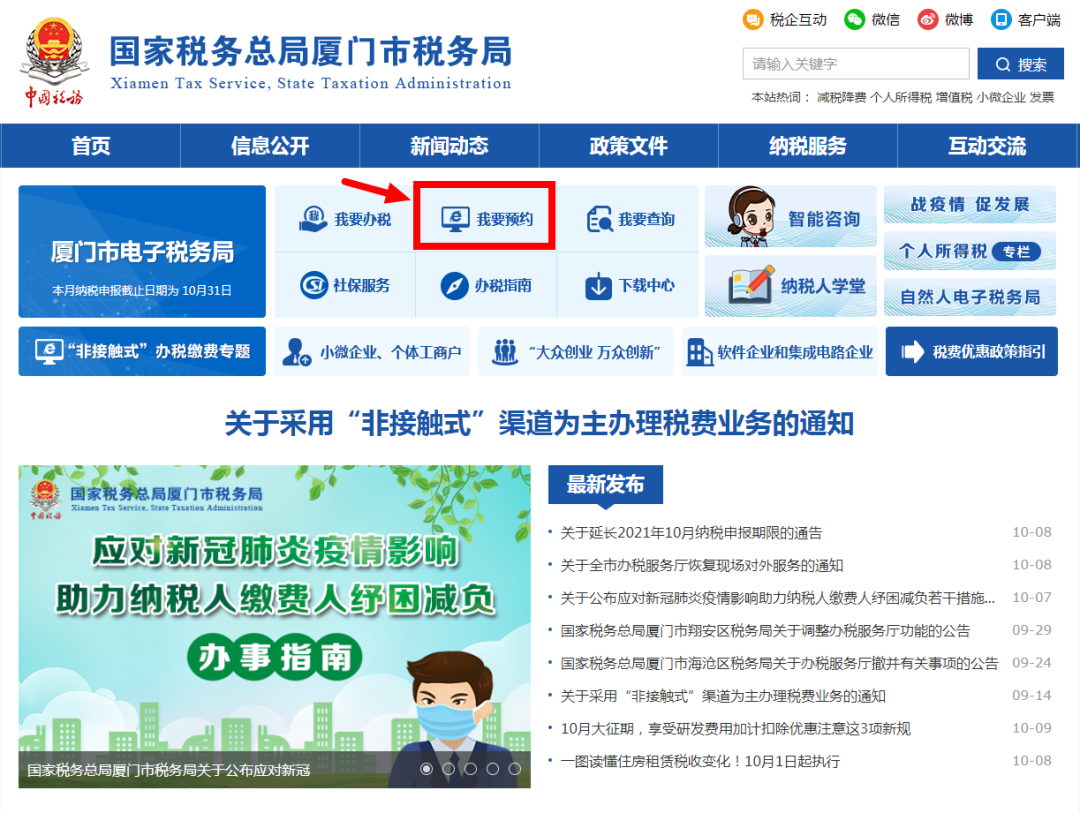Open the 厦门市电子税务局 banner
This screenshot has height=813, width=1080.
point(142,251)
